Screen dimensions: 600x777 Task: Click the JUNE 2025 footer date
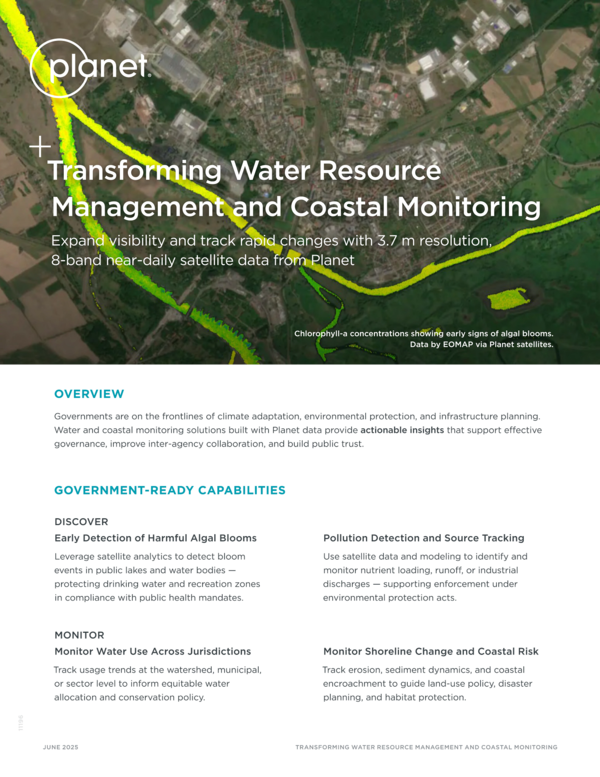(x=60, y=747)
